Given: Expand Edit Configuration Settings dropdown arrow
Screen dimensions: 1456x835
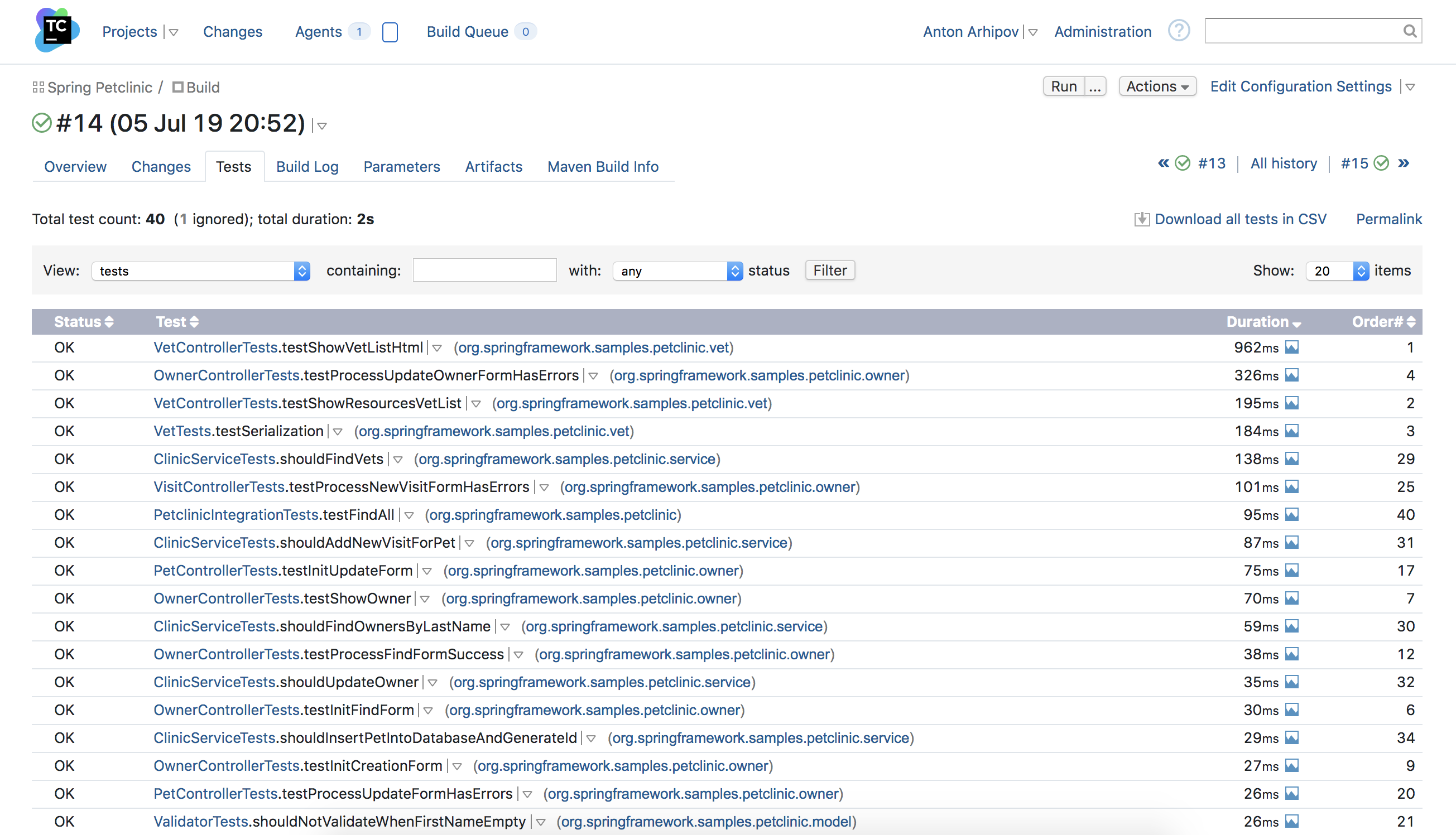Looking at the screenshot, I should [x=1410, y=87].
